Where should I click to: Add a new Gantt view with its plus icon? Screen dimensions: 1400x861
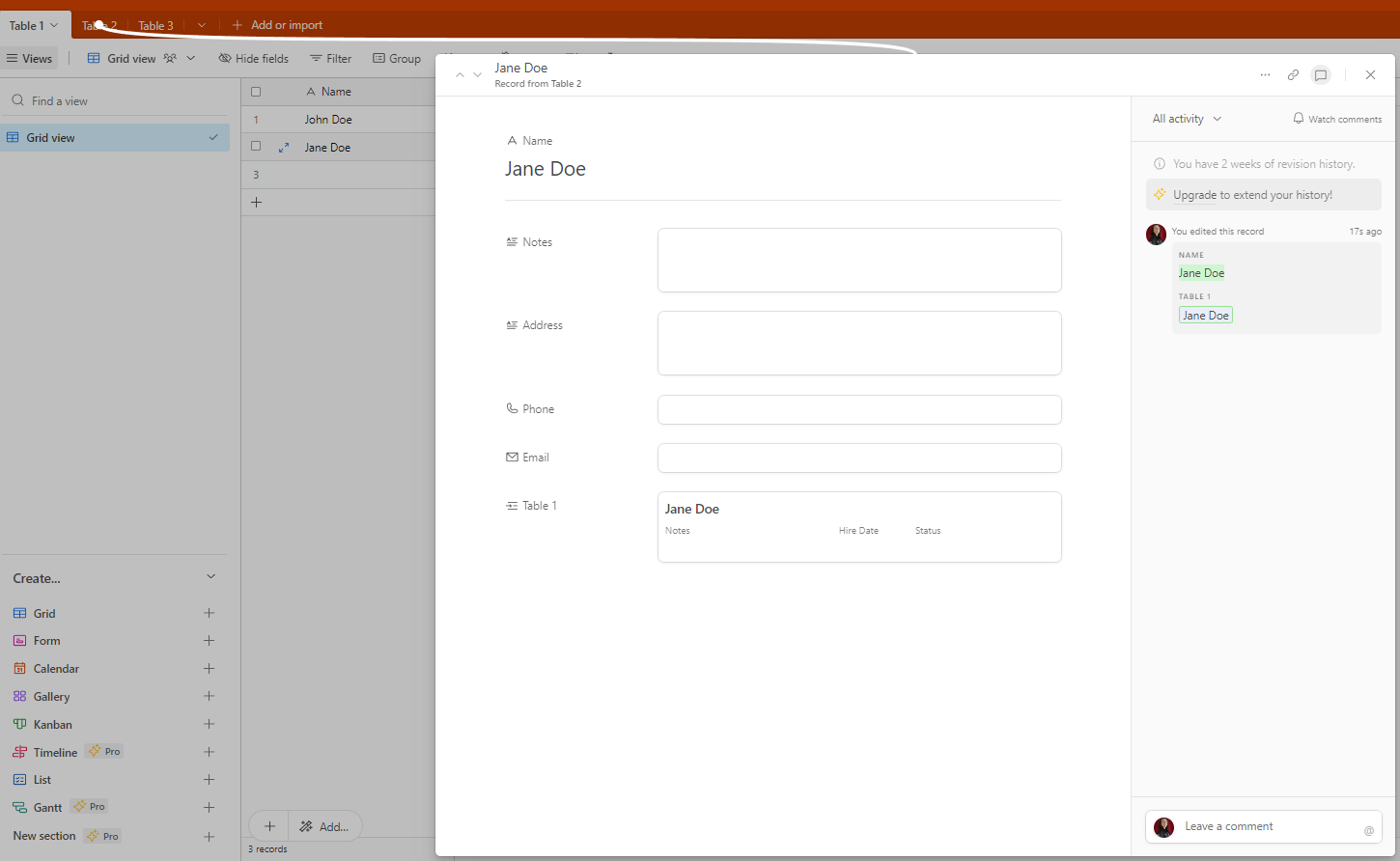[209, 808]
